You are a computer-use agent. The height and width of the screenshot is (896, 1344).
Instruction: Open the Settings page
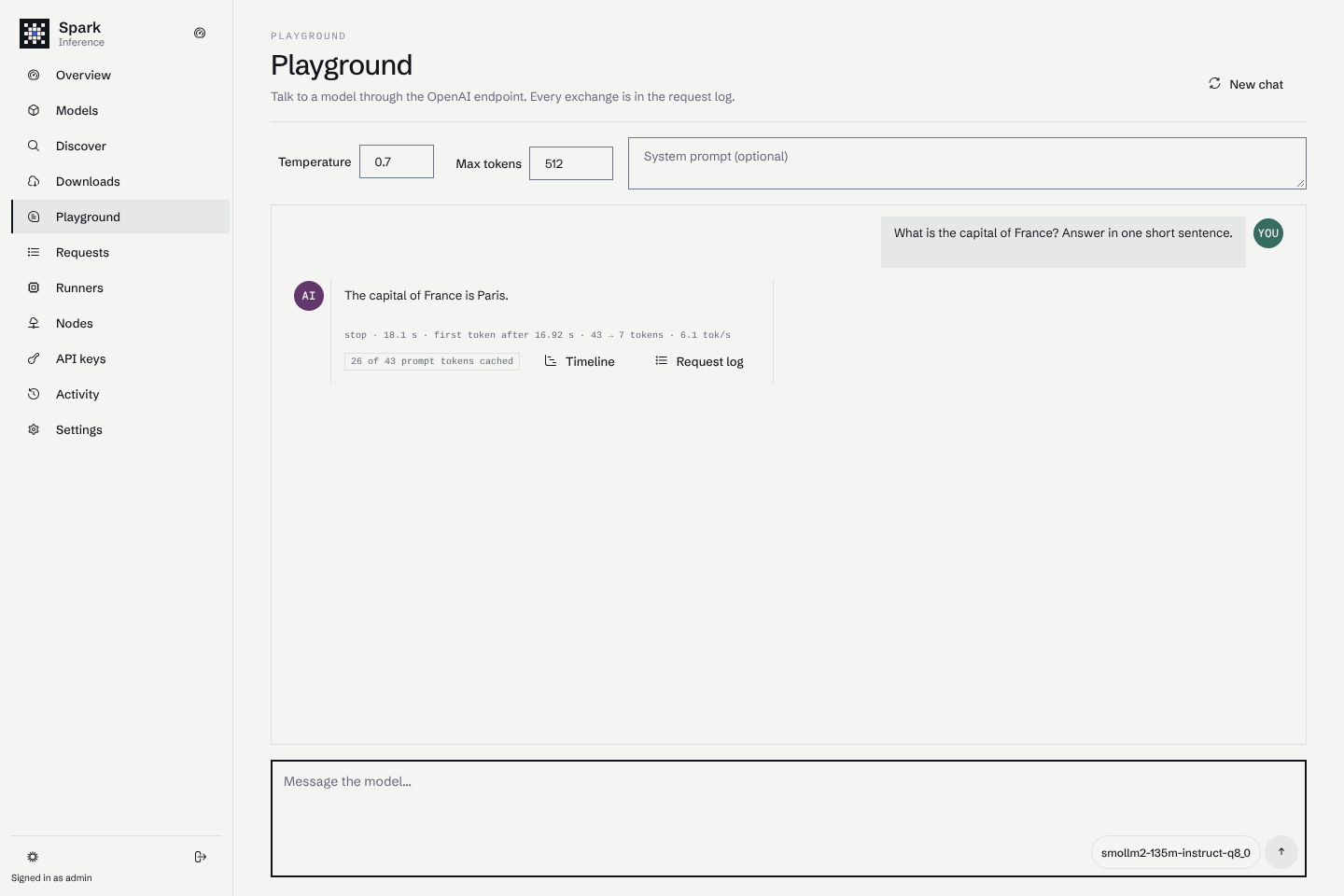click(120, 429)
